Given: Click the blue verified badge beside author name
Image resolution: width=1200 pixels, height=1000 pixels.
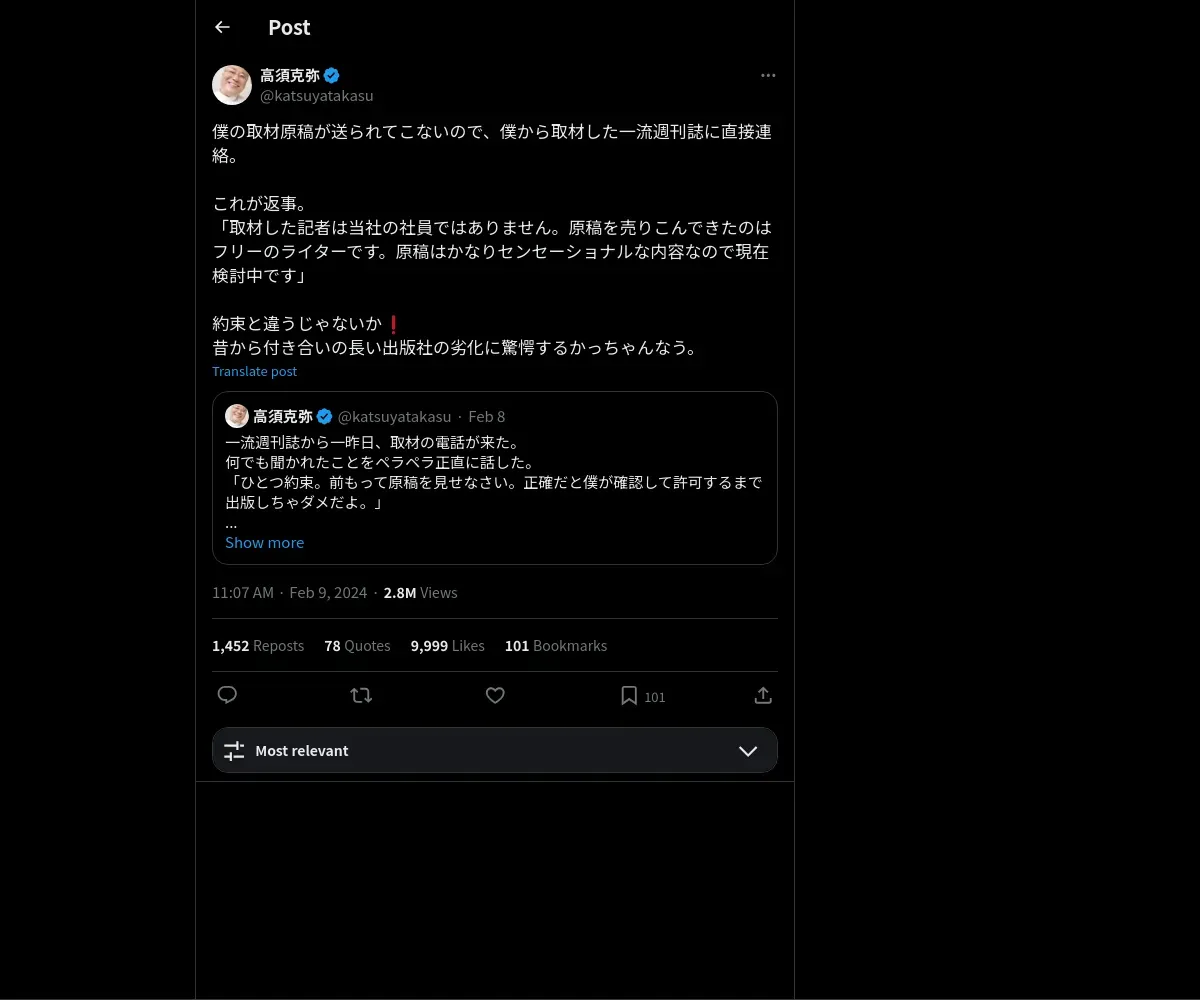Looking at the screenshot, I should tap(332, 75).
